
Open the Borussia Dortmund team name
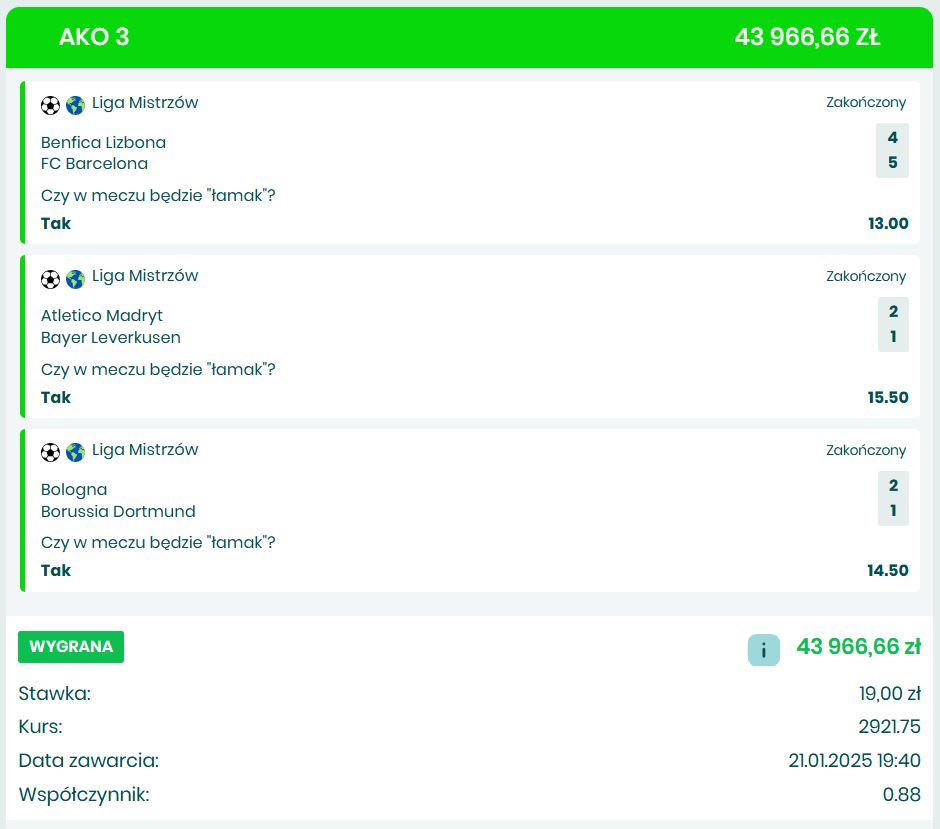click(x=118, y=511)
